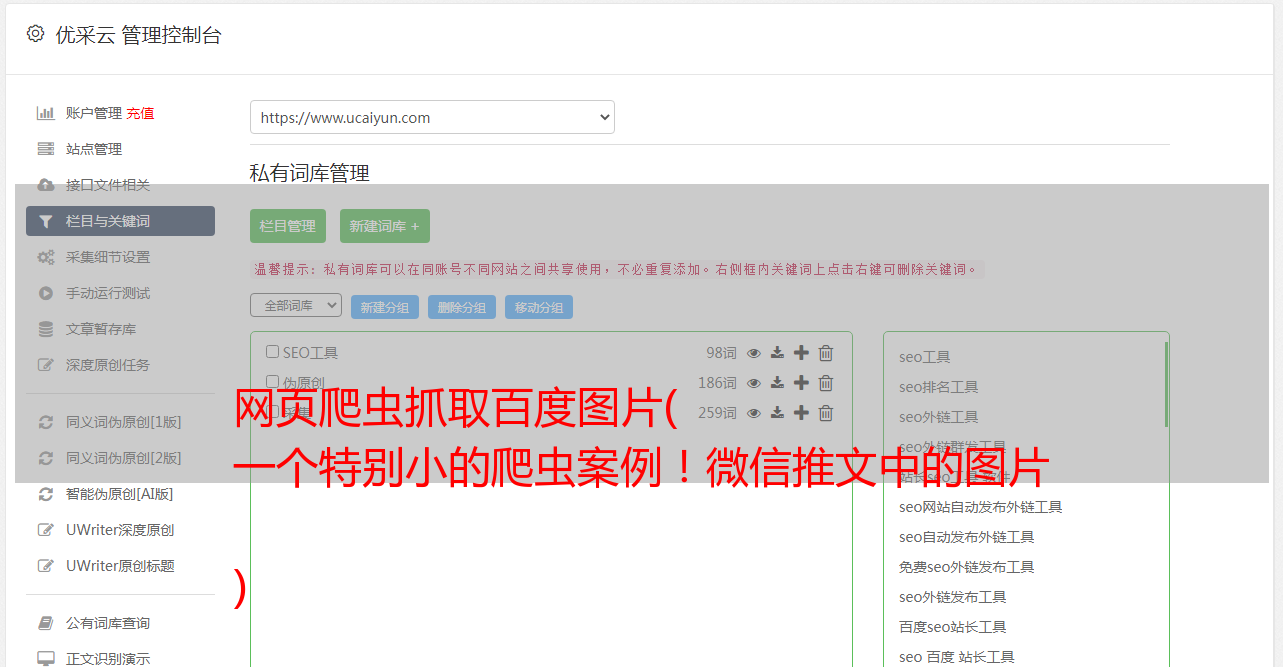
Task: Click the 新建词库 + button
Action: tap(385, 226)
